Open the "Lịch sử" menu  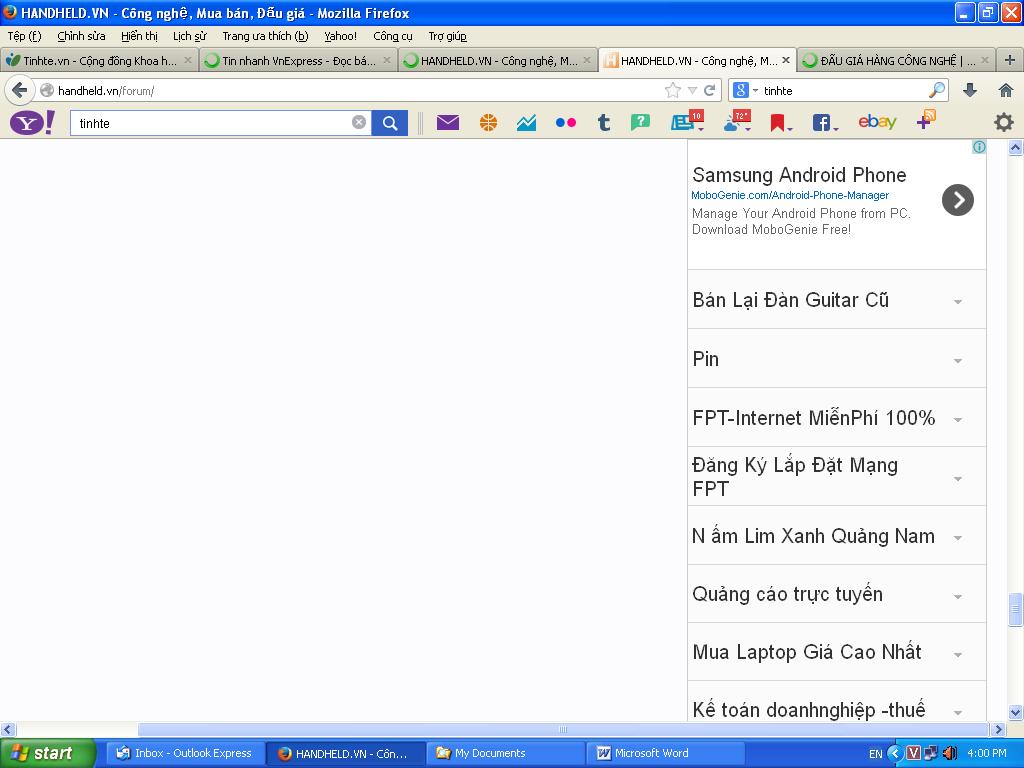189,36
